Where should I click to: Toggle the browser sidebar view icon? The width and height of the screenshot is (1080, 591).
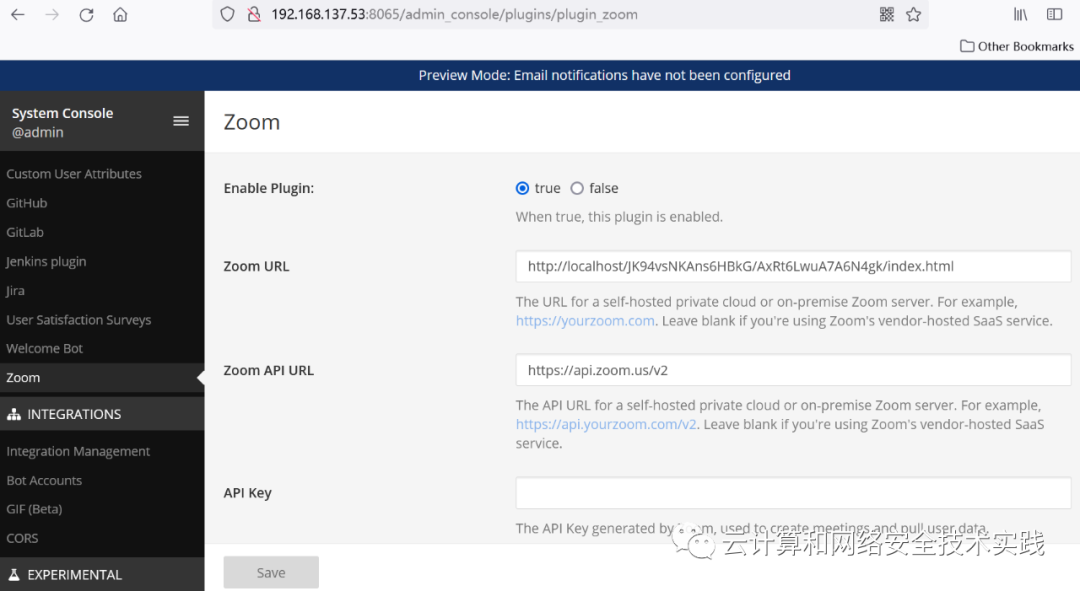1054,14
